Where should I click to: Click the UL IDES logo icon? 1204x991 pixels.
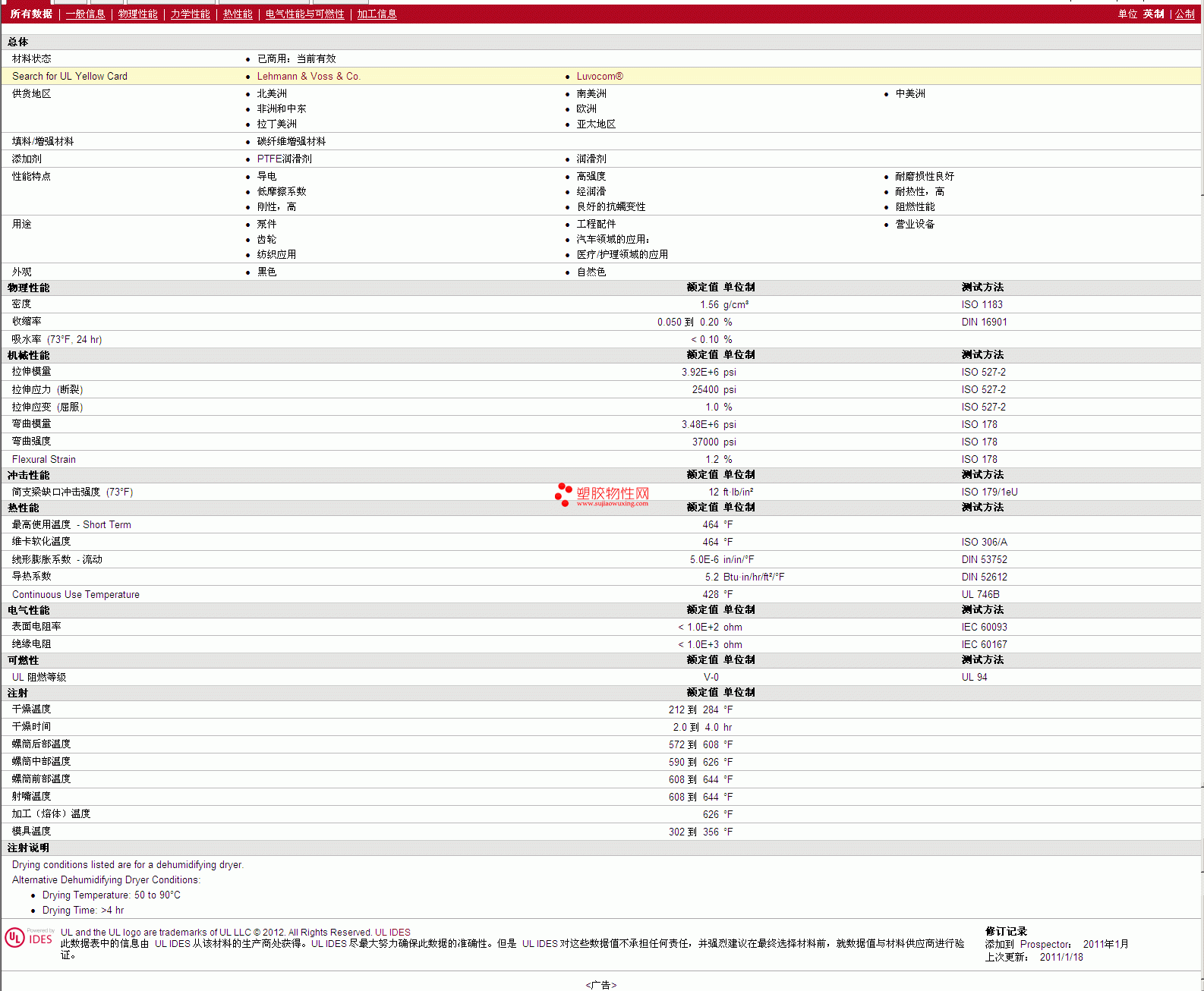click(x=30, y=937)
